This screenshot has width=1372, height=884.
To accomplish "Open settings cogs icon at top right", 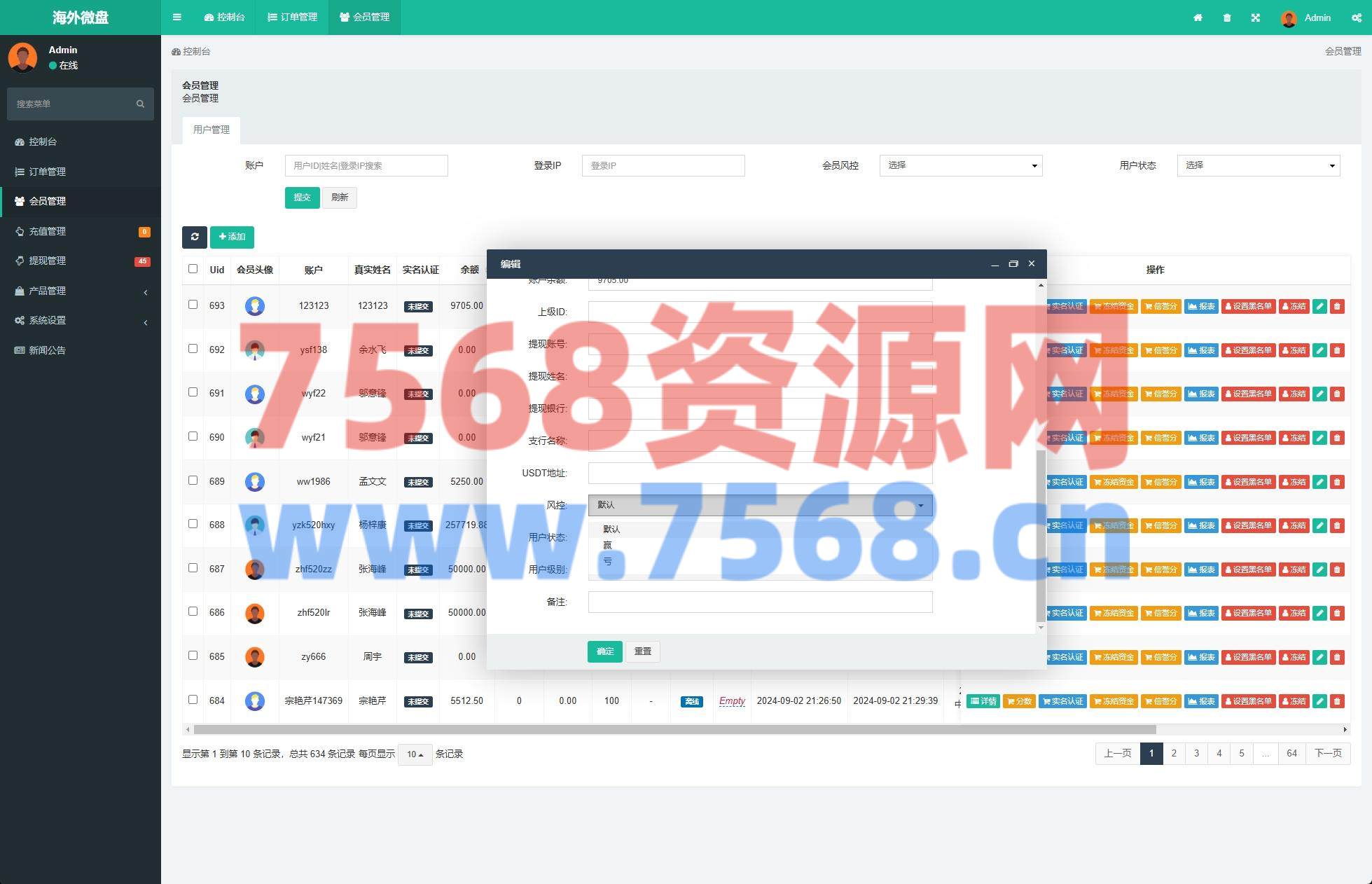I will point(1356,18).
